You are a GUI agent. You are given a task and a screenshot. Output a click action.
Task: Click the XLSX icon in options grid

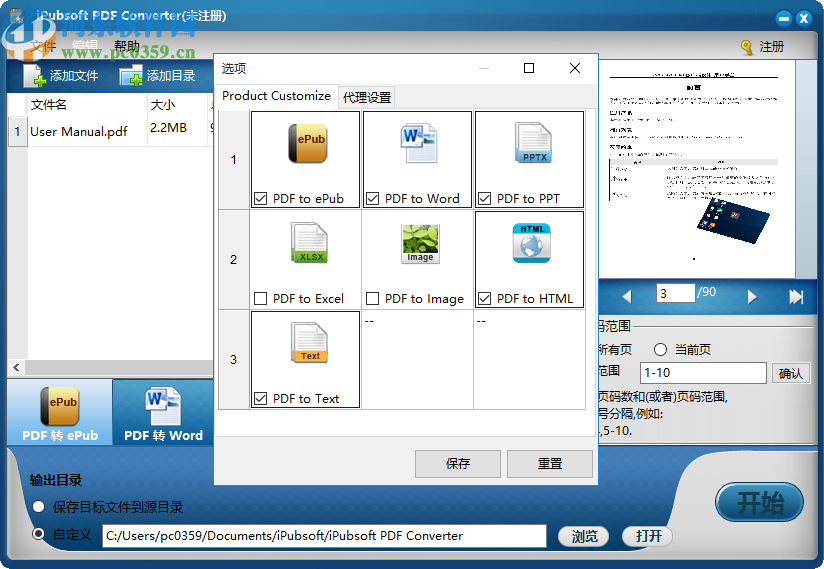coord(310,243)
